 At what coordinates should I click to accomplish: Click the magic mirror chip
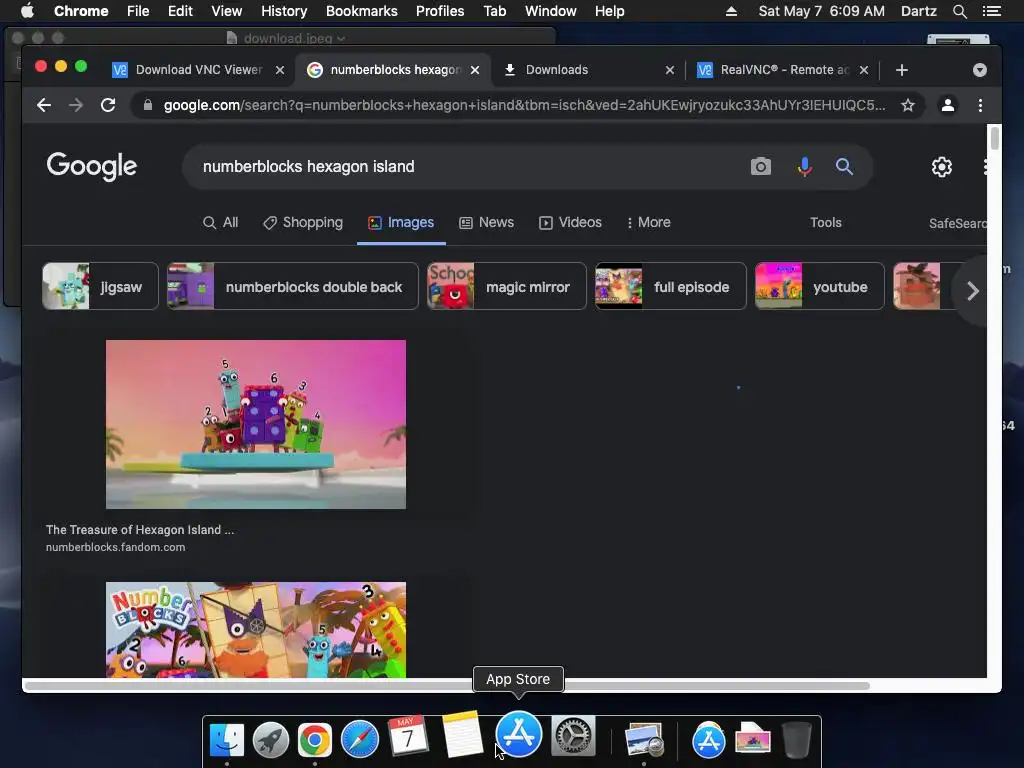point(507,286)
